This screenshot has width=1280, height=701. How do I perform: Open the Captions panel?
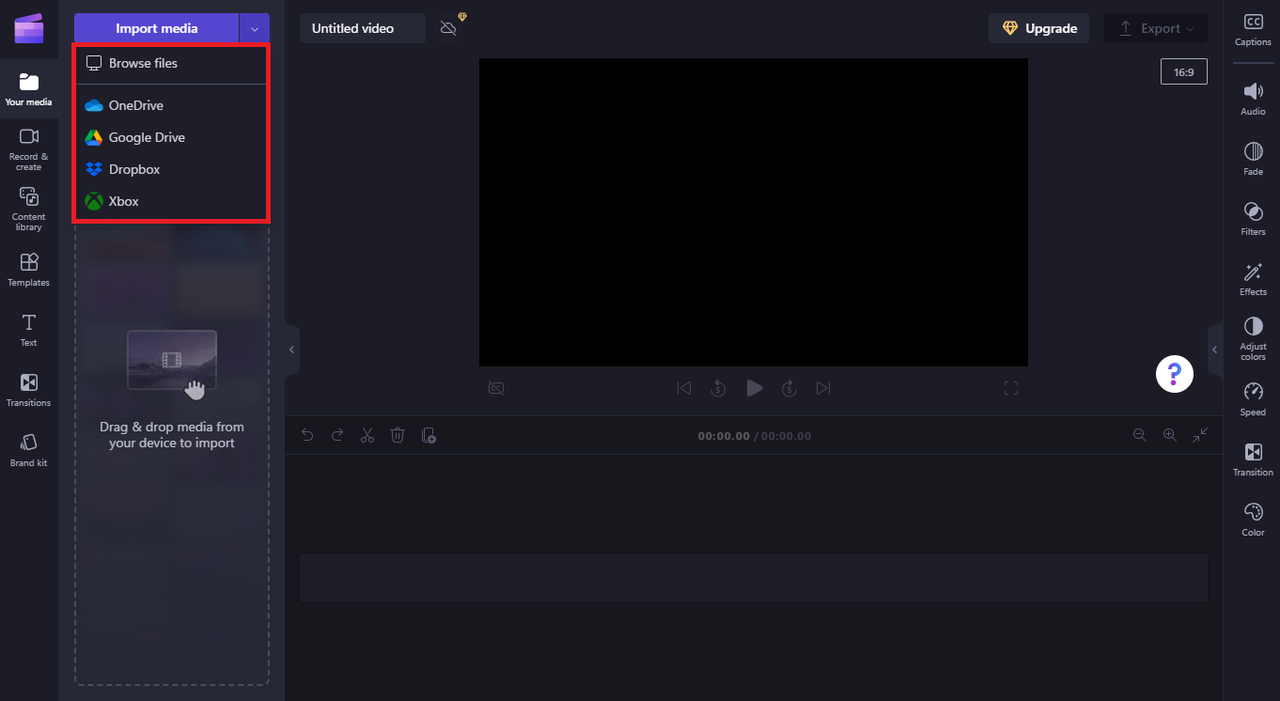click(1253, 30)
